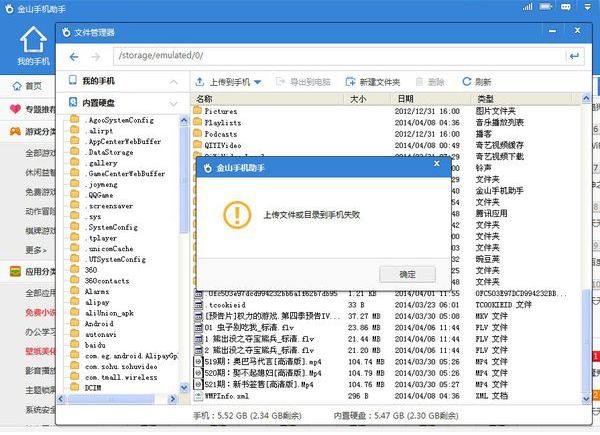Click the 上传到手机 upload icon
This screenshot has height=435, width=600.
199,81
